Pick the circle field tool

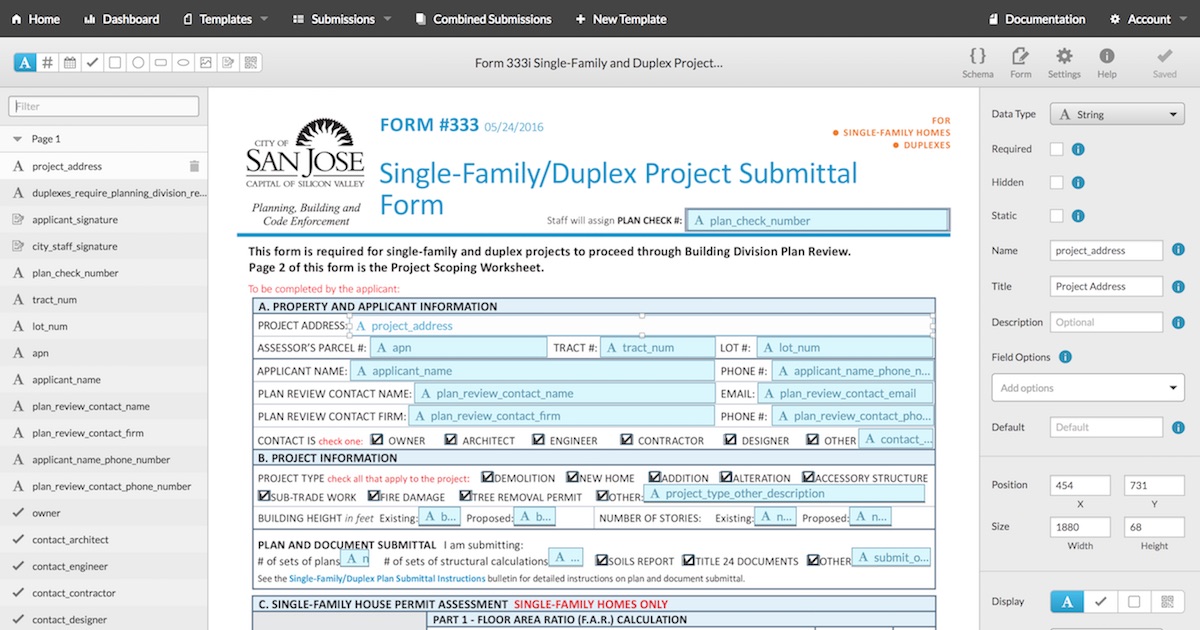[x=138, y=62]
